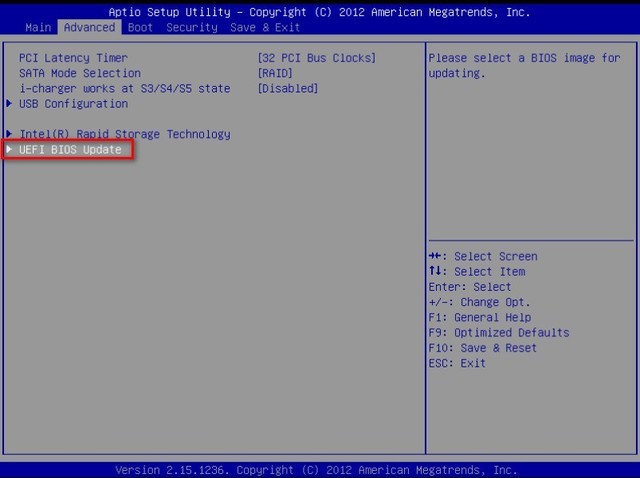Toggle the i-charger Disabled setting

tap(288, 88)
